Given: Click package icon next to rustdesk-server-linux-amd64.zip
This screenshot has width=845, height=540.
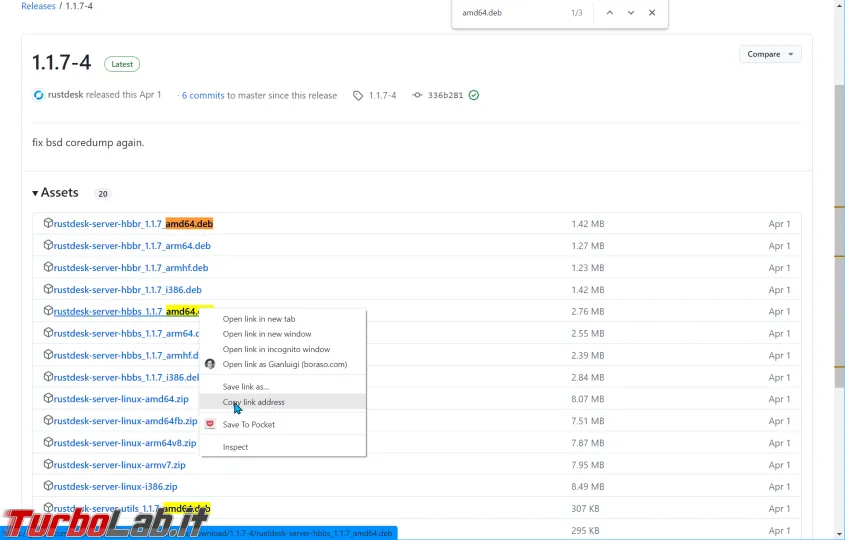Looking at the screenshot, I should pos(48,399).
